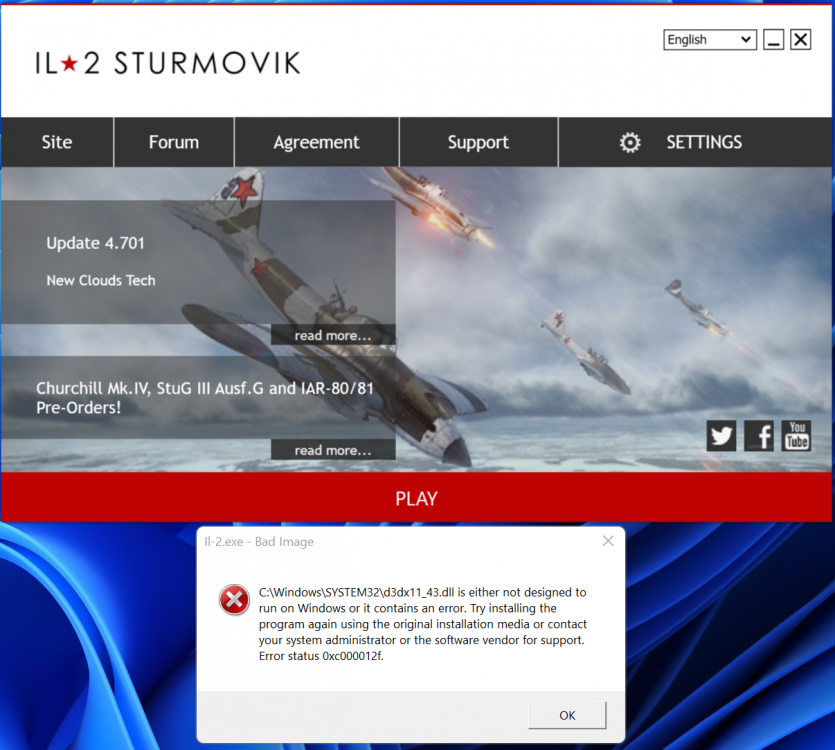Open the Twitter icon
835x750 pixels.
coord(721,435)
